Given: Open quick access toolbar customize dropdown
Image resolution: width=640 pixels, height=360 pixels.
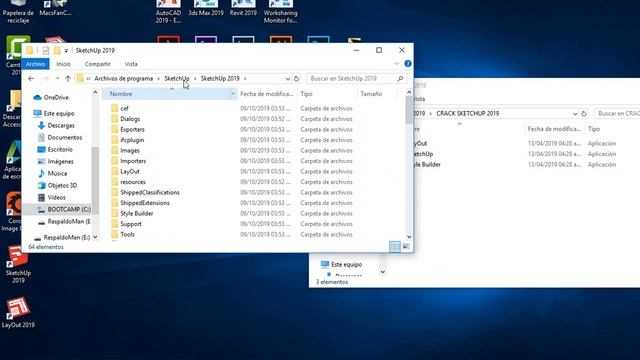Looking at the screenshot, I should click(x=66, y=51).
